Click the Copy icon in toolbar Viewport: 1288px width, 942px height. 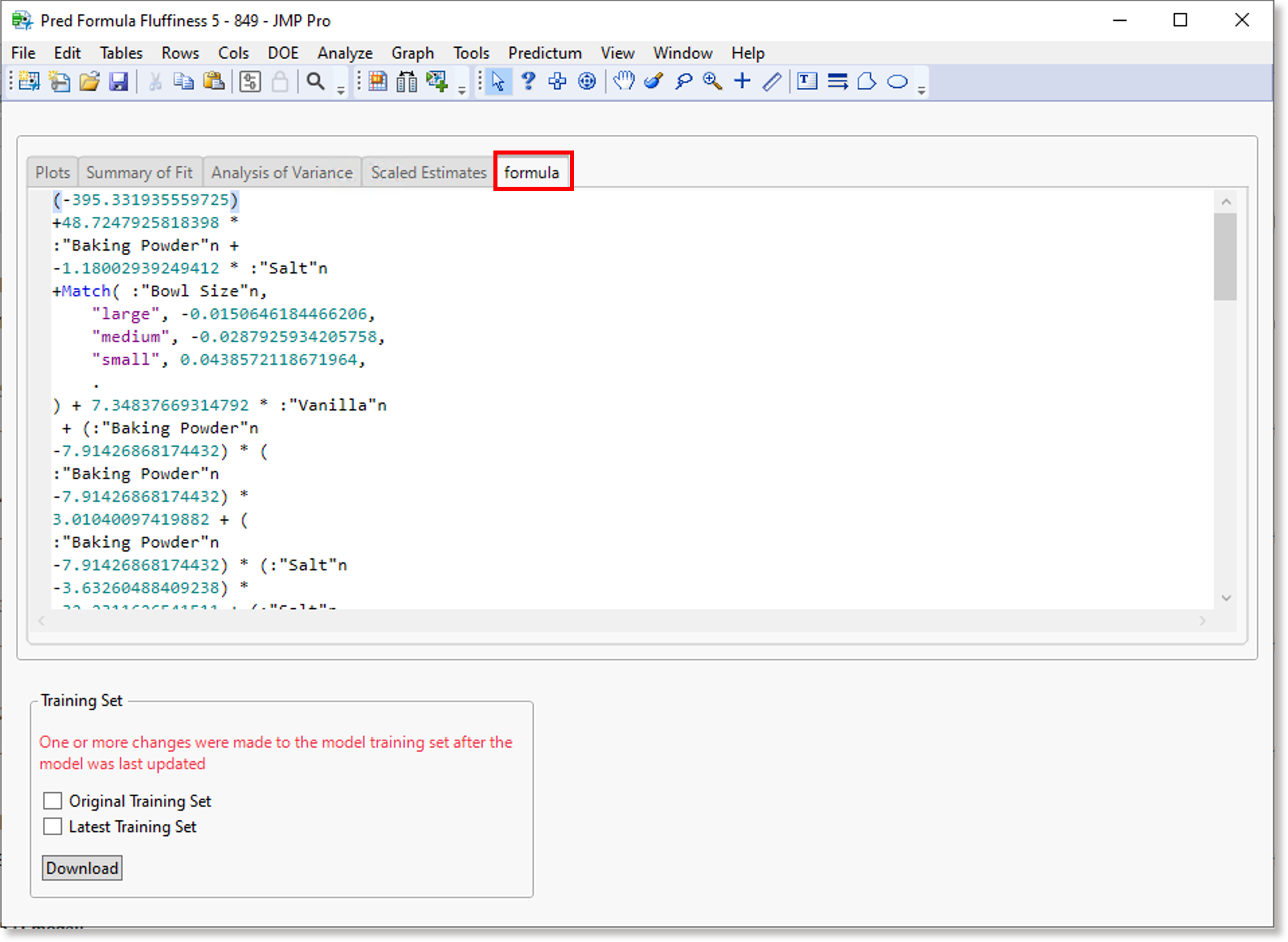[x=184, y=81]
